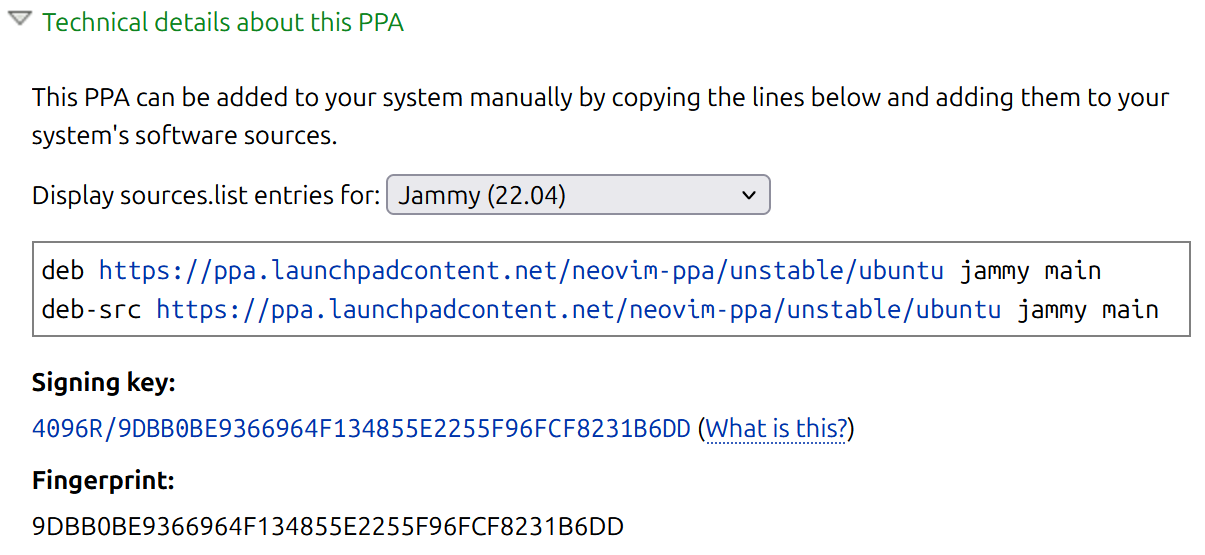This screenshot has width=1205, height=555.
Task: Click the 'This PPA can be added' sentence
Action: (x=200, y=98)
